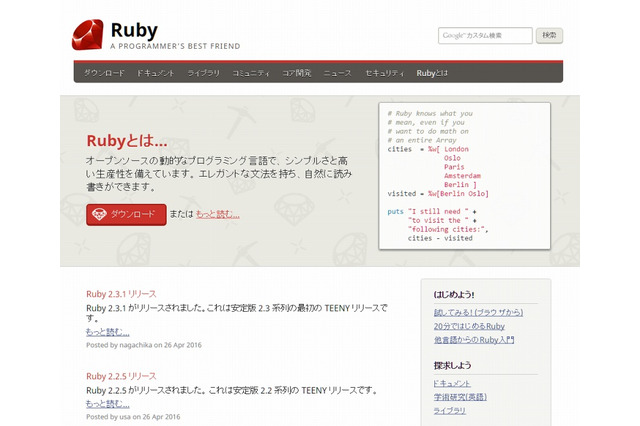640x426 pixels.
Task: Open the Ruby 2.3.1 リリース headline
Action: [x=121, y=294]
